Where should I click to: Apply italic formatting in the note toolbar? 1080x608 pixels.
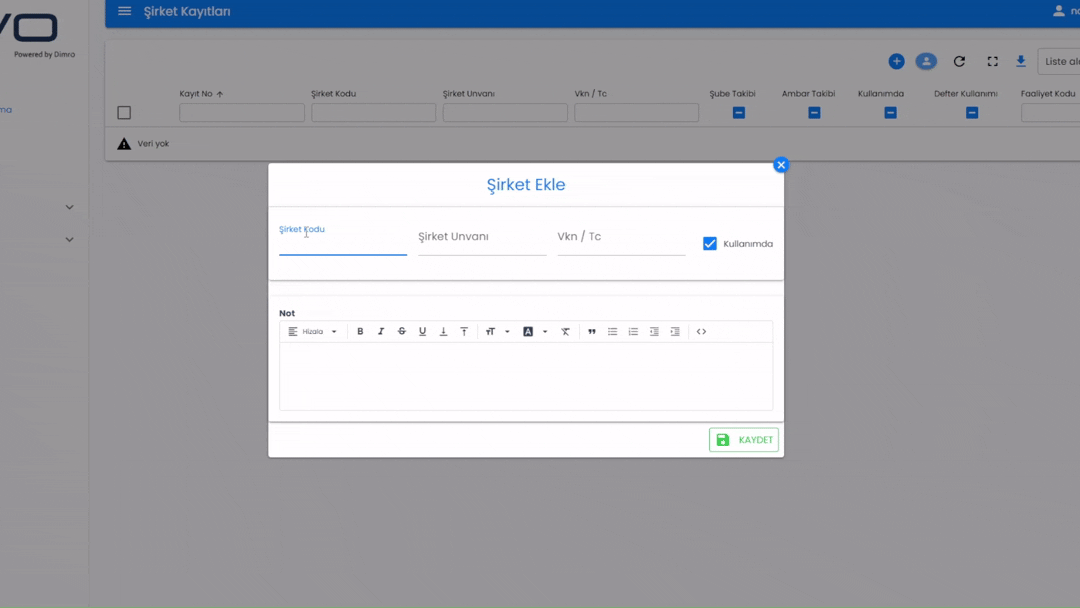click(381, 332)
